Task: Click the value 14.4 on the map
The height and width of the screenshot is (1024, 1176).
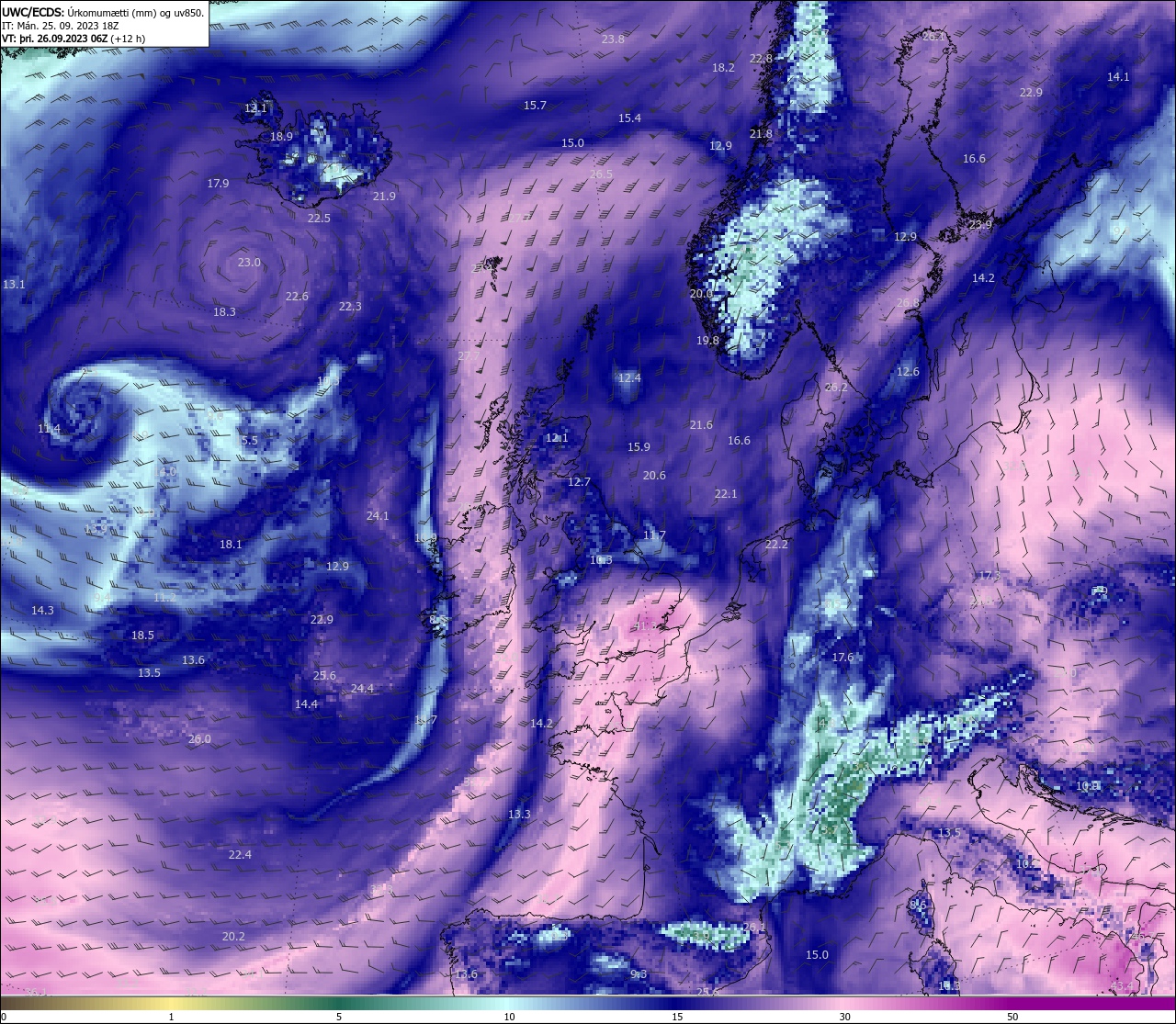Action: [306, 703]
